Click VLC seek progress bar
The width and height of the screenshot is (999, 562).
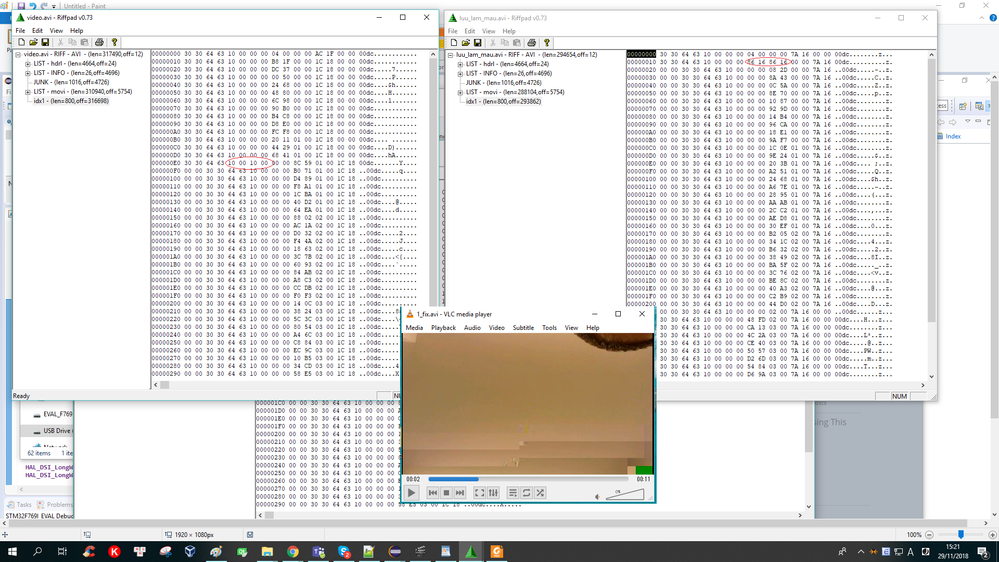tap(528, 479)
